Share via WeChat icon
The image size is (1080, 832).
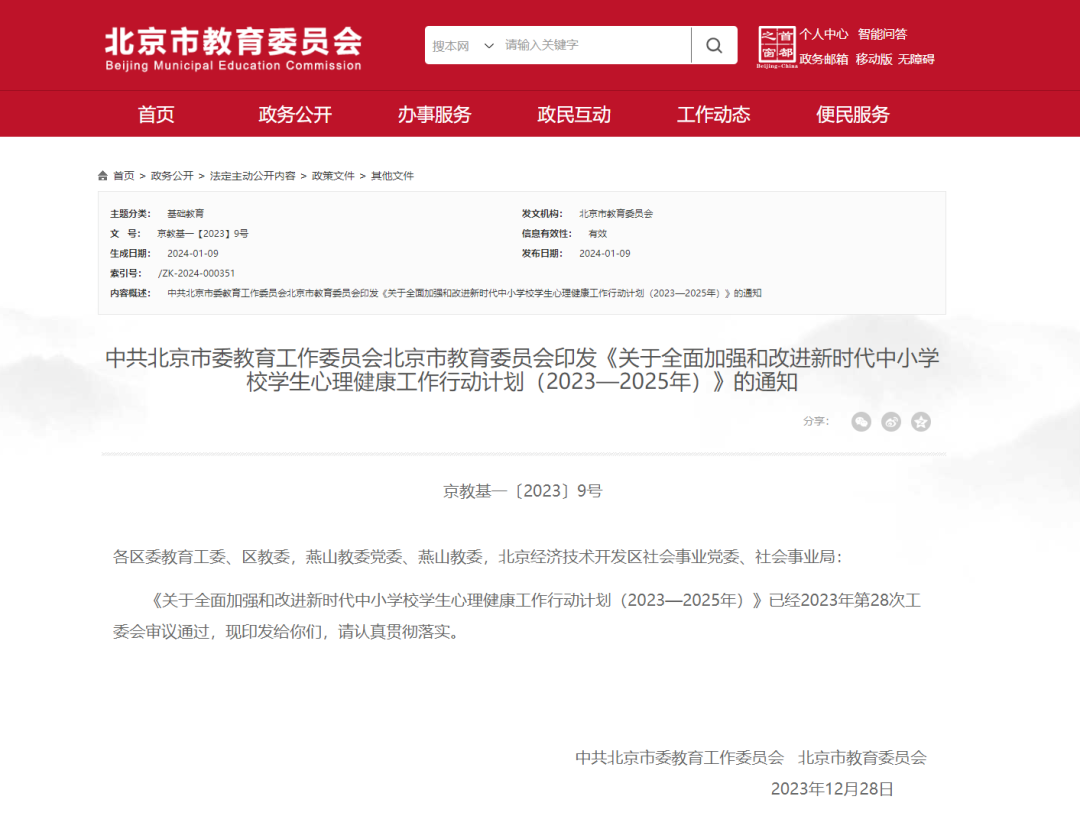[x=861, y=422]
